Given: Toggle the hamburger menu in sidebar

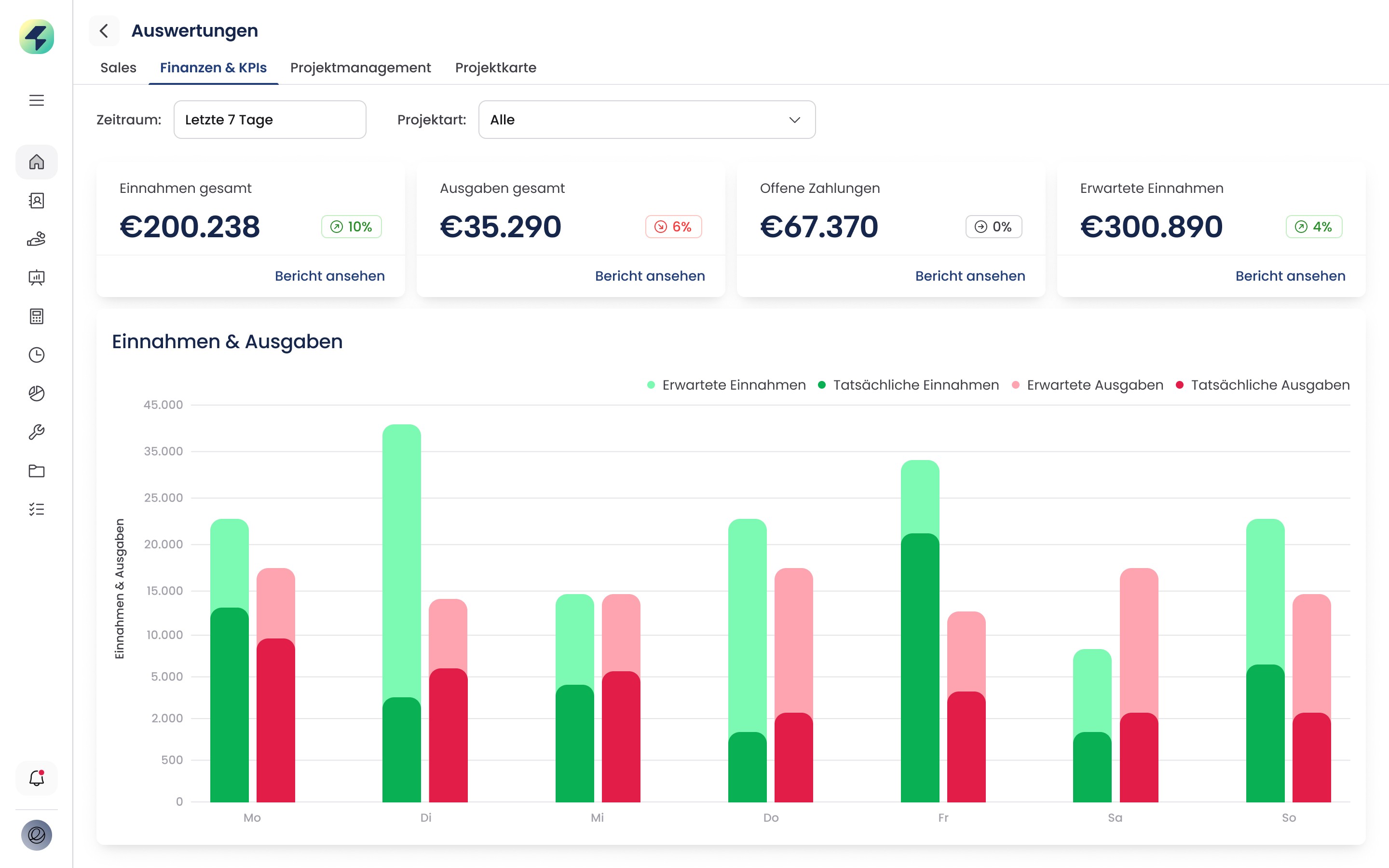Looking at the screenshot, I should pos(36,100).
